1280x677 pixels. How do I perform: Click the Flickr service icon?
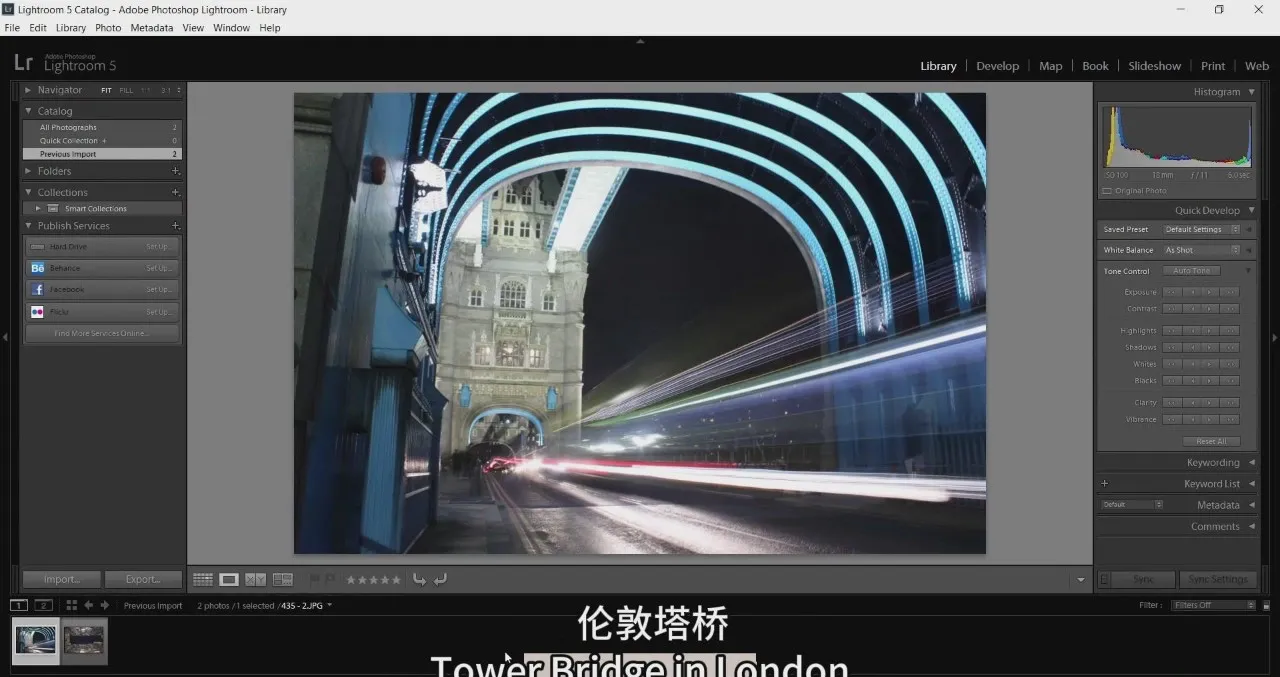pos(37,311)
